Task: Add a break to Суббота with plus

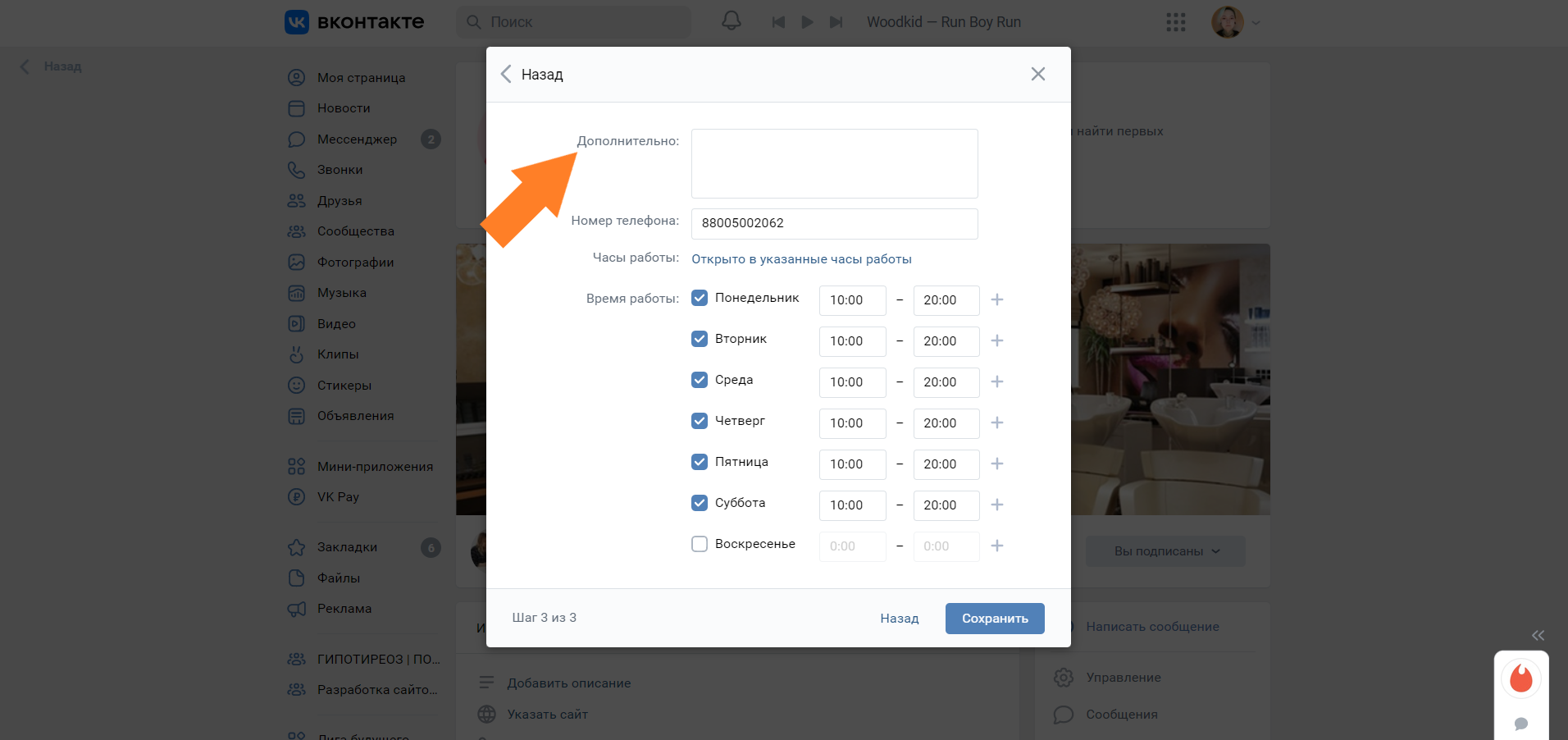Action: (x=997, y=505)
